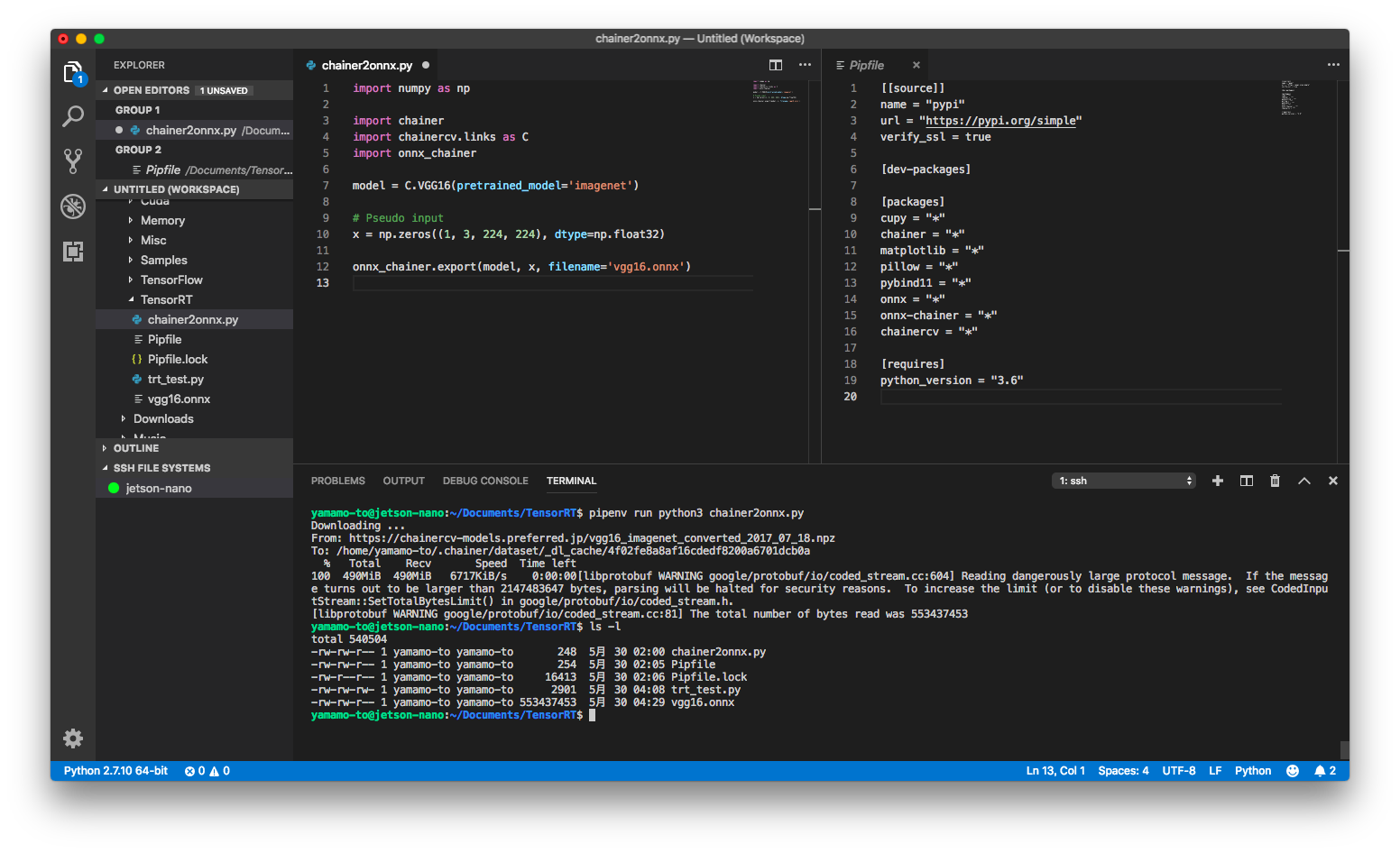The height and width of the screenshot is (853, 1400).
Task: Kill the terminal with trash icon
Action: click(x=1275, y=481)
